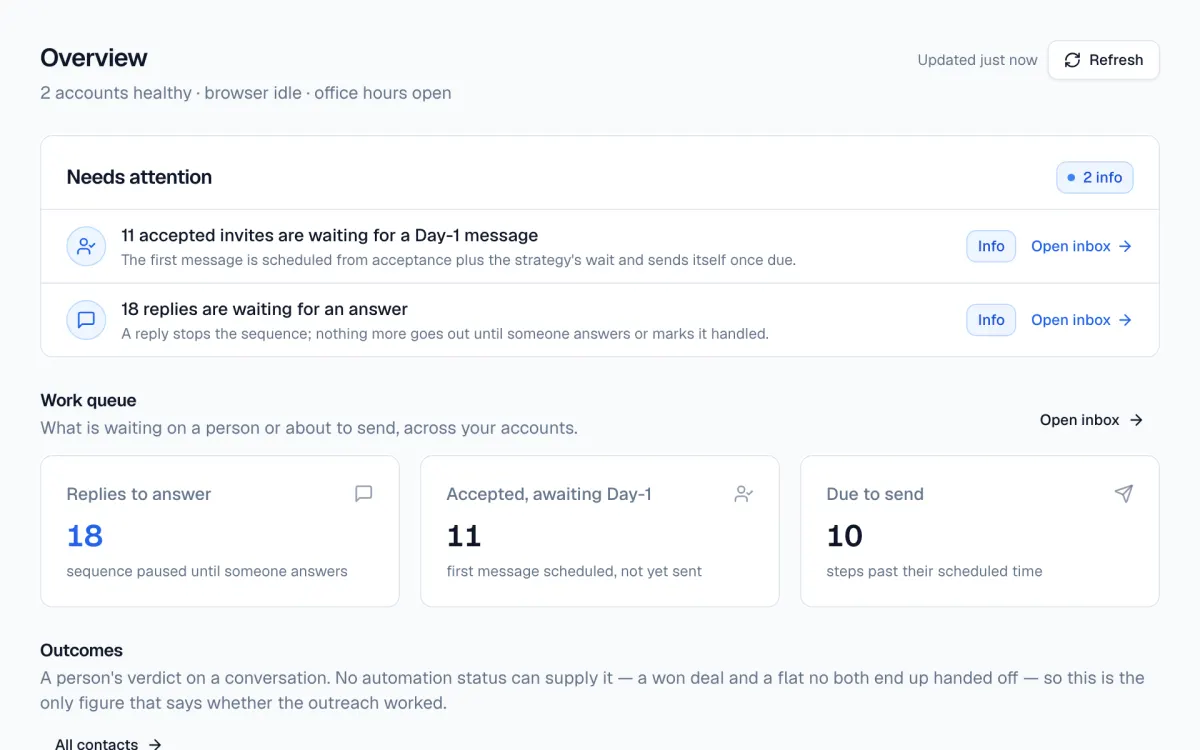Click 'The first message is scheduled' description

pyautogui.click(x=459, y=260)
